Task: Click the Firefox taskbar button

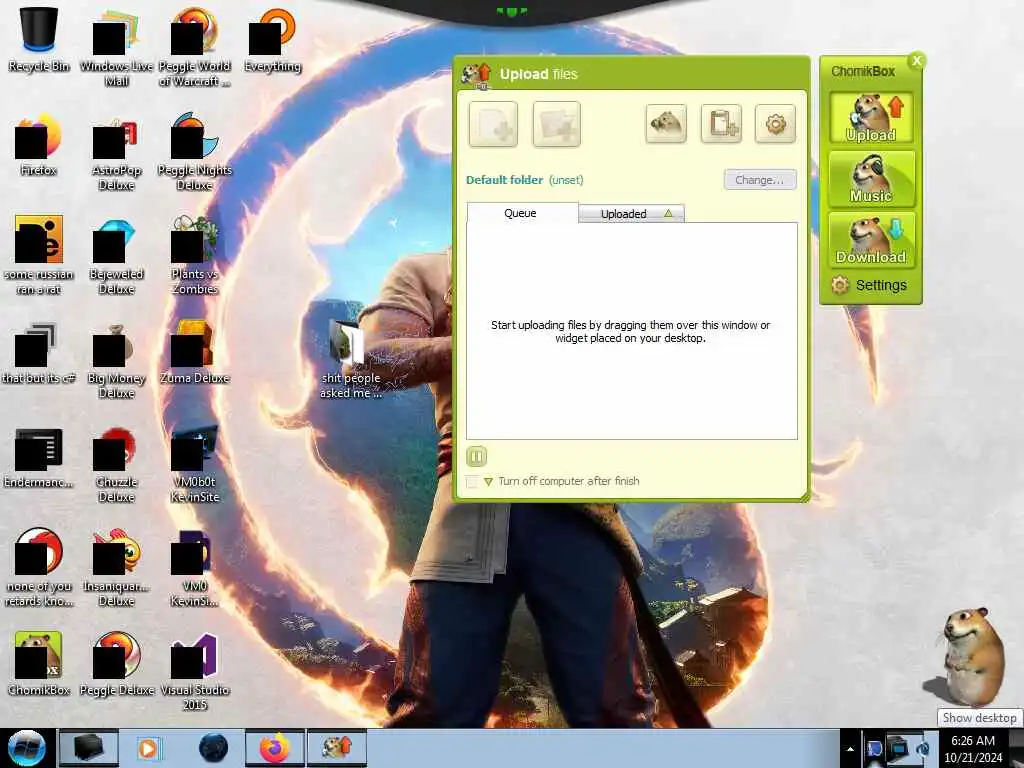Action: [x=275, y=748]
